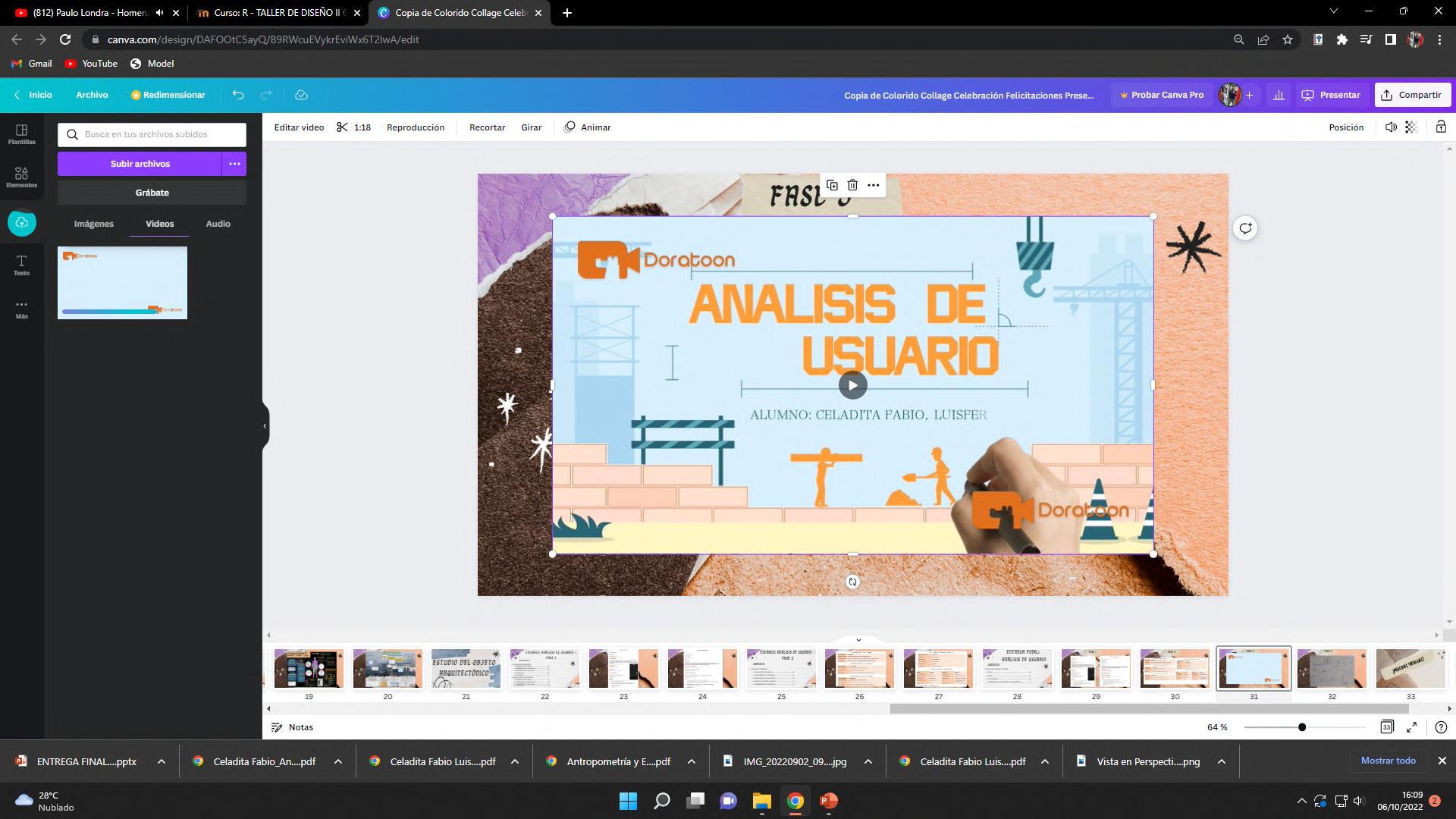1456x819 pixels.
Task: Open the Texto sidebar tool
Action: pos(21,265)
